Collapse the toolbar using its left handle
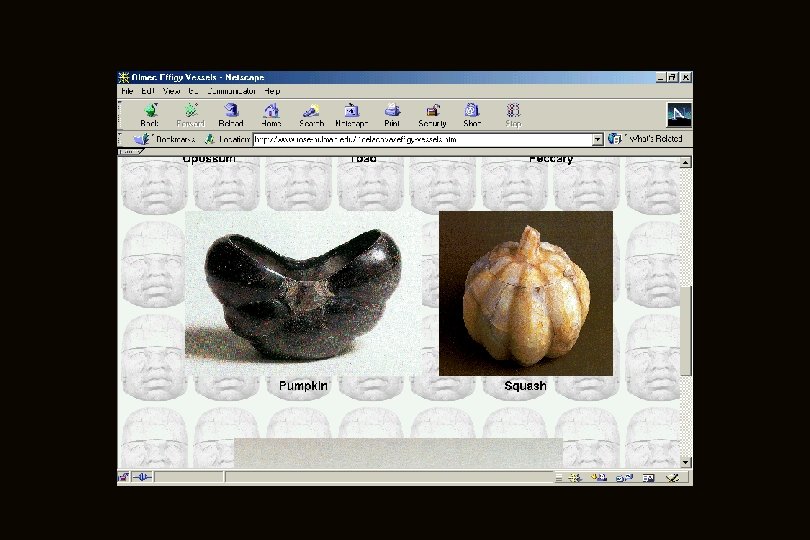The width and height of the screenshot is (810, 540). pyautogui.click(x=120, y=115)
